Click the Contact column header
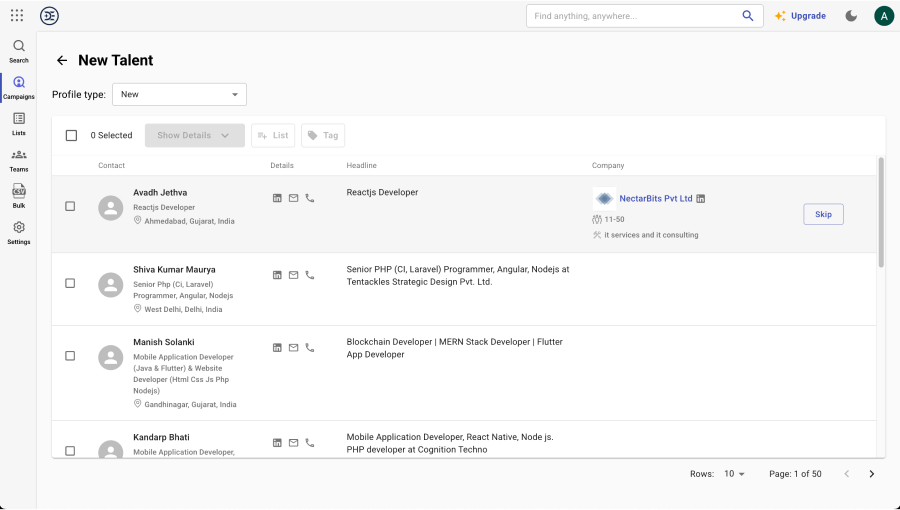 pyautogui.click(x=111, y=165)
